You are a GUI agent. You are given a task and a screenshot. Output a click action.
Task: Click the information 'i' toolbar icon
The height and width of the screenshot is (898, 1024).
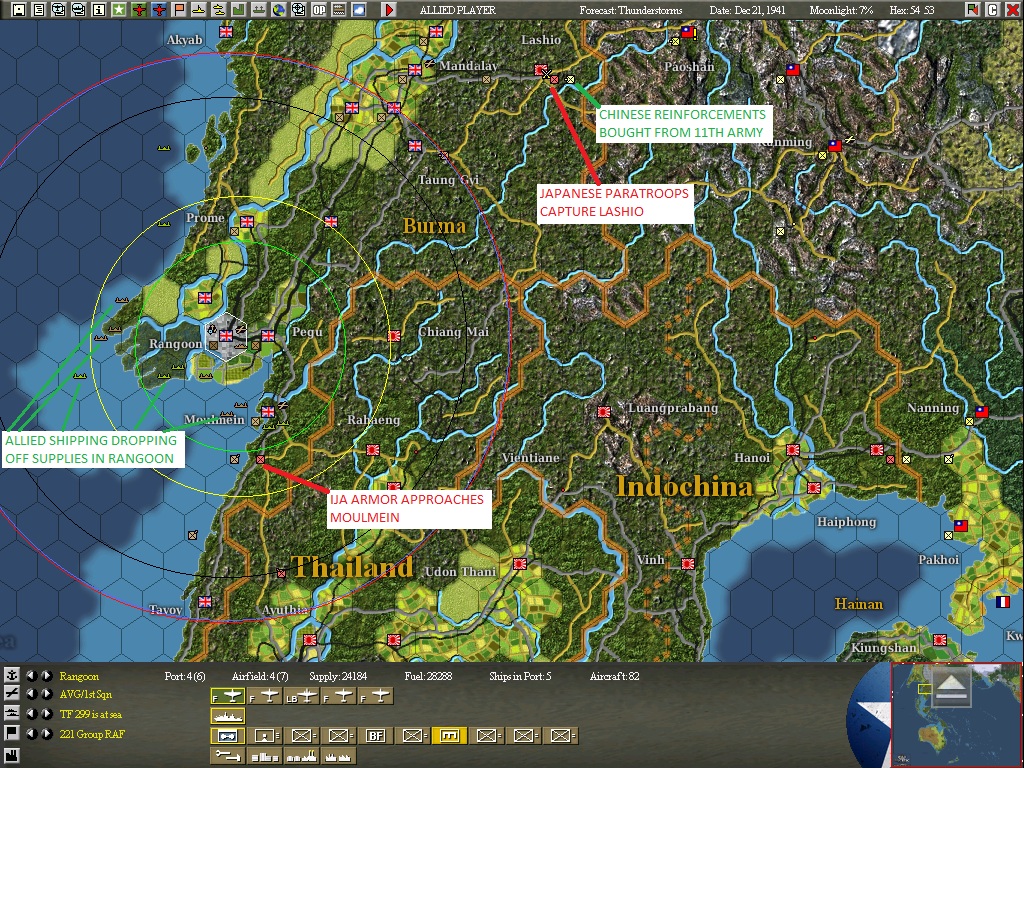(x=99, y=9)
